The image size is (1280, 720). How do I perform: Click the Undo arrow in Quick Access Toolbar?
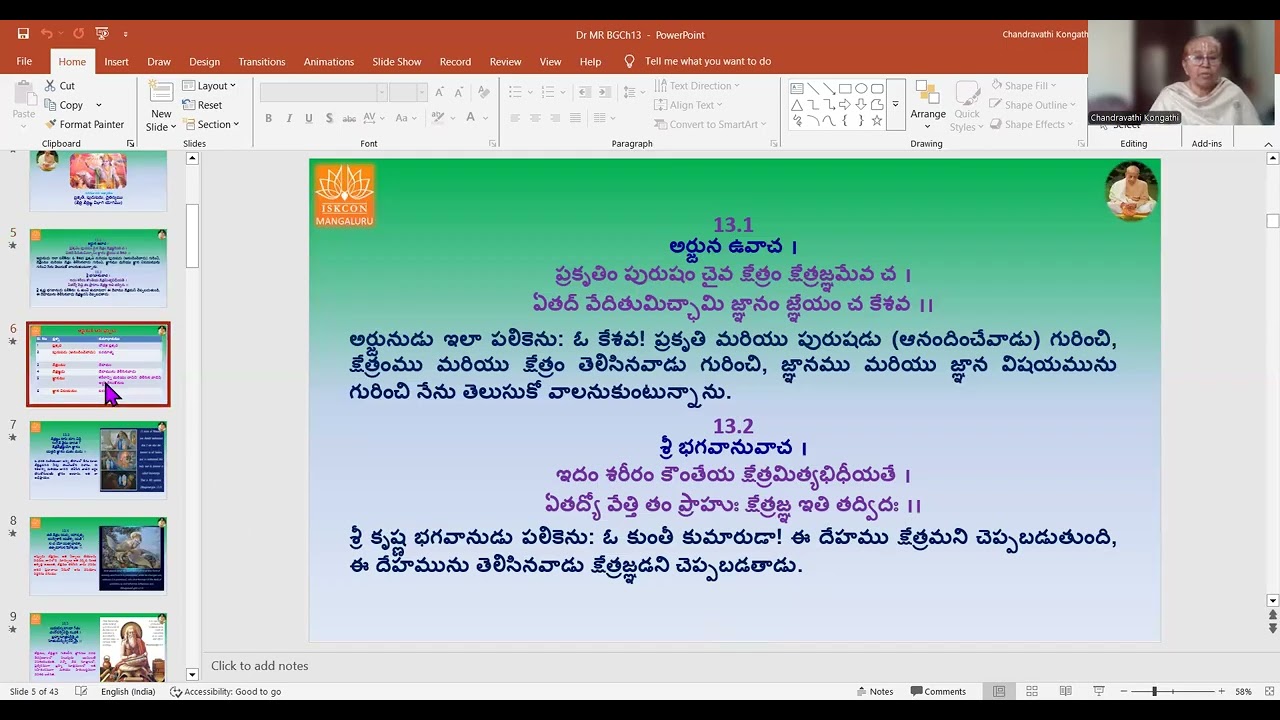click(46, 34)
